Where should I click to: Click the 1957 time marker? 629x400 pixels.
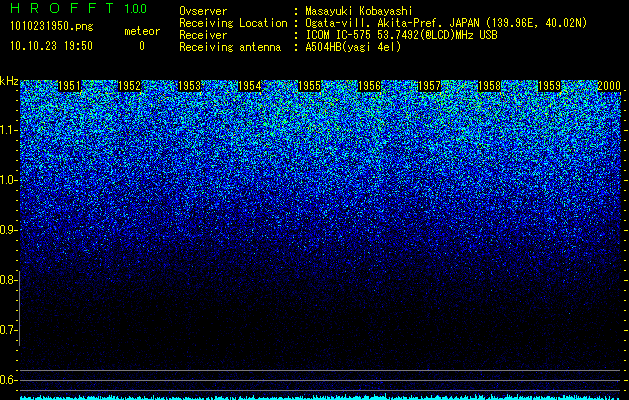[x=429, y=86]
